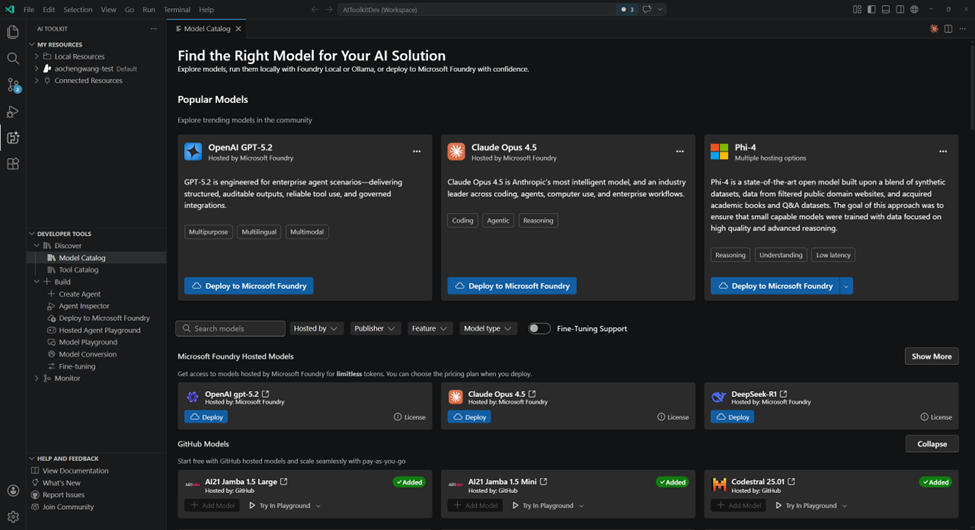This screenshot has height=530, width=975.
Task: Open the Edit menu
Action: (x=49, y=9)
